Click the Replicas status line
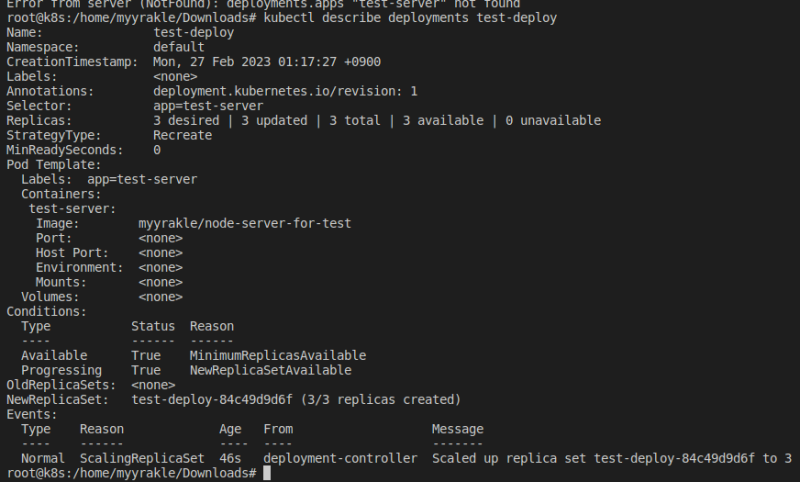Viewport: 800px width, 482px height. click(x=377, y=120)
